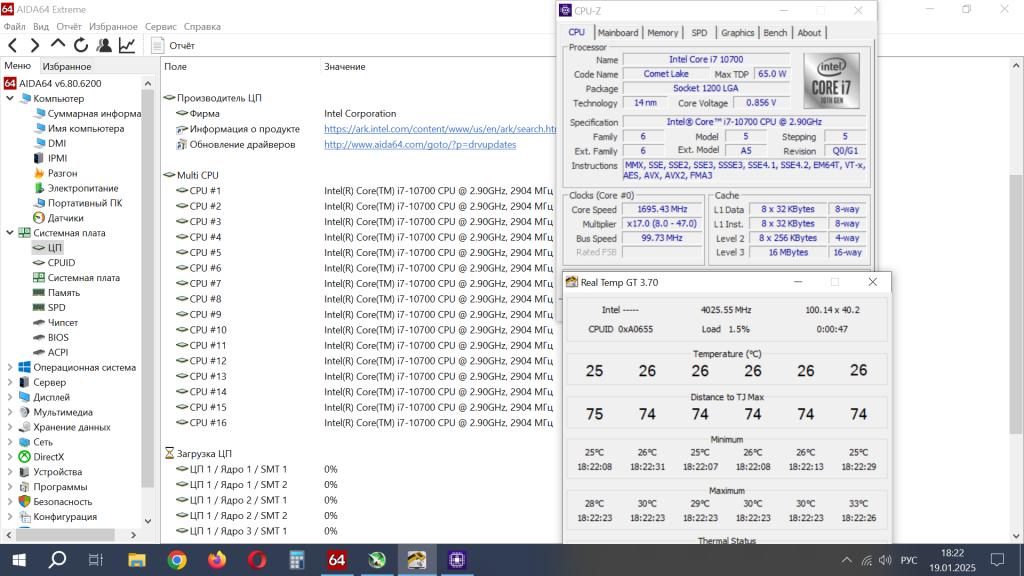Launch Opera from the taskbar

(257, 560)
